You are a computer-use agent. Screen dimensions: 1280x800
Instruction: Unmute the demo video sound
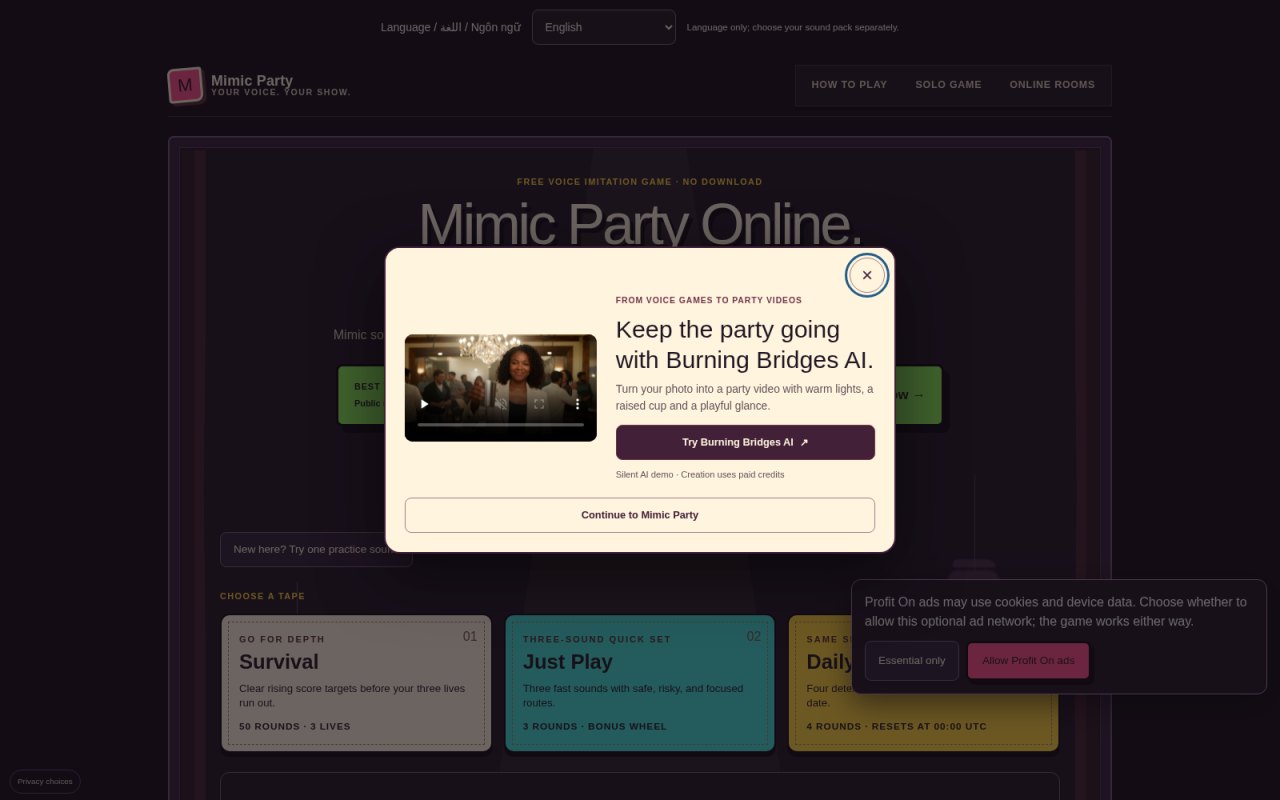click(x=501, y=404)
